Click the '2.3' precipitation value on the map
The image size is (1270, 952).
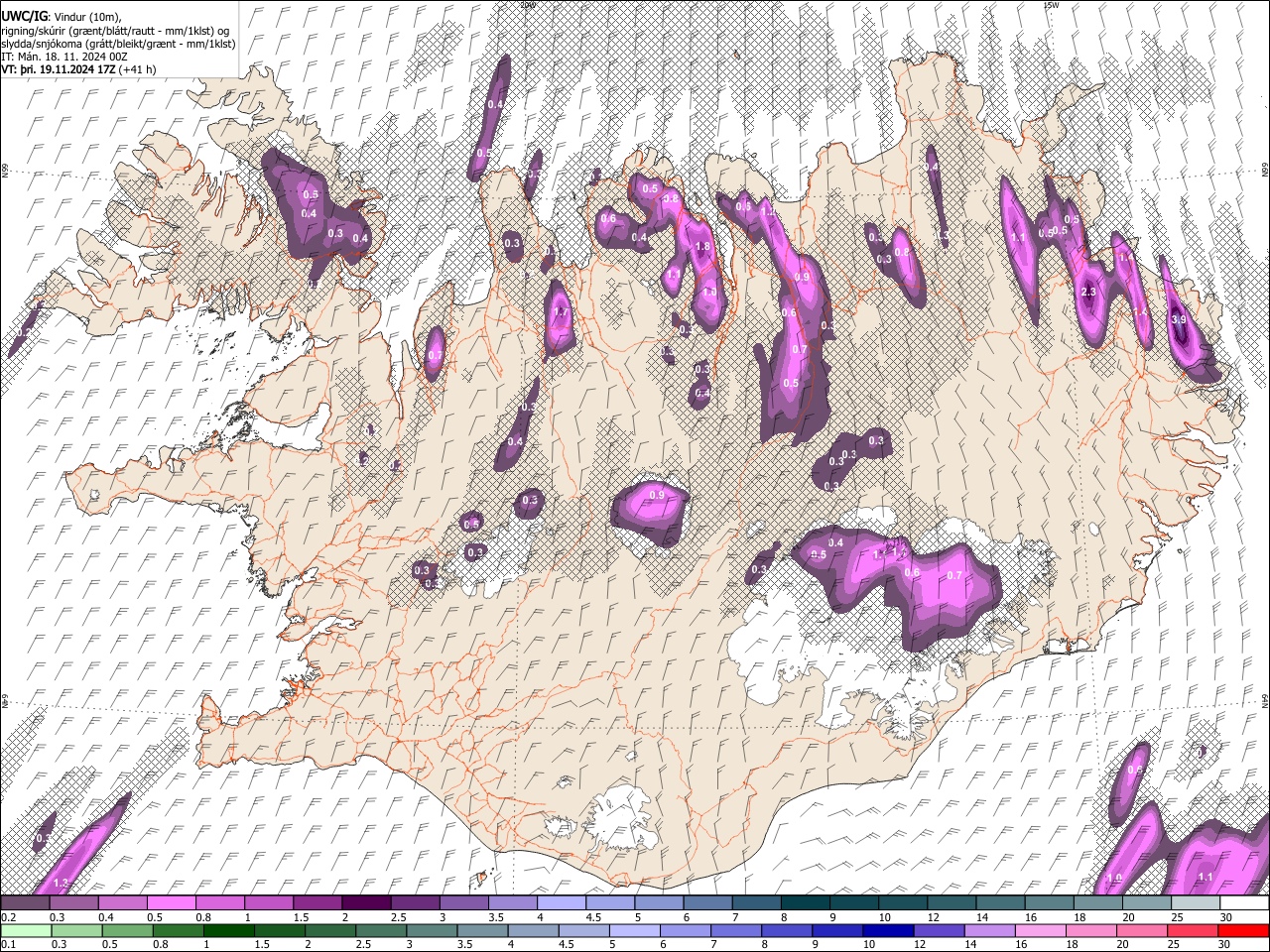click(x=1088, y=292)
